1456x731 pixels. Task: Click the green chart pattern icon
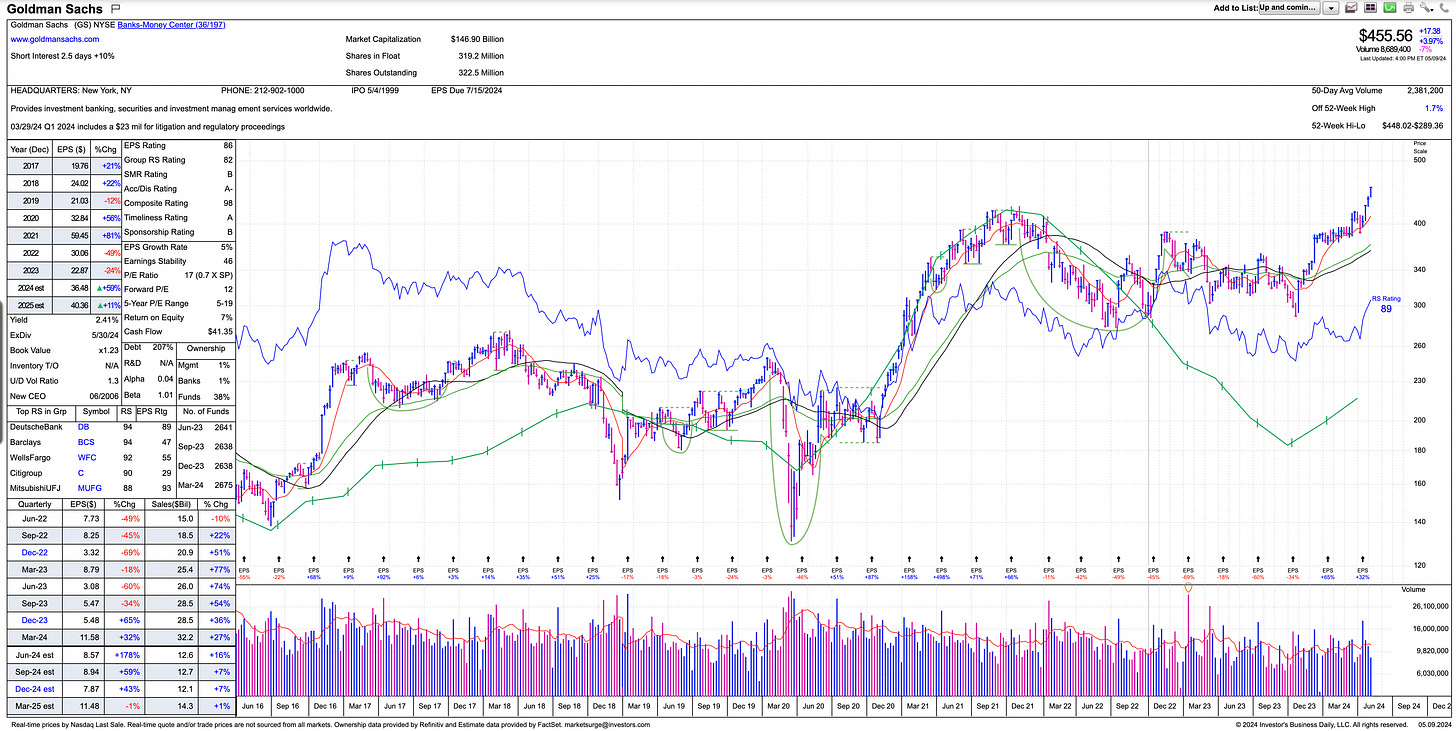1390,8
